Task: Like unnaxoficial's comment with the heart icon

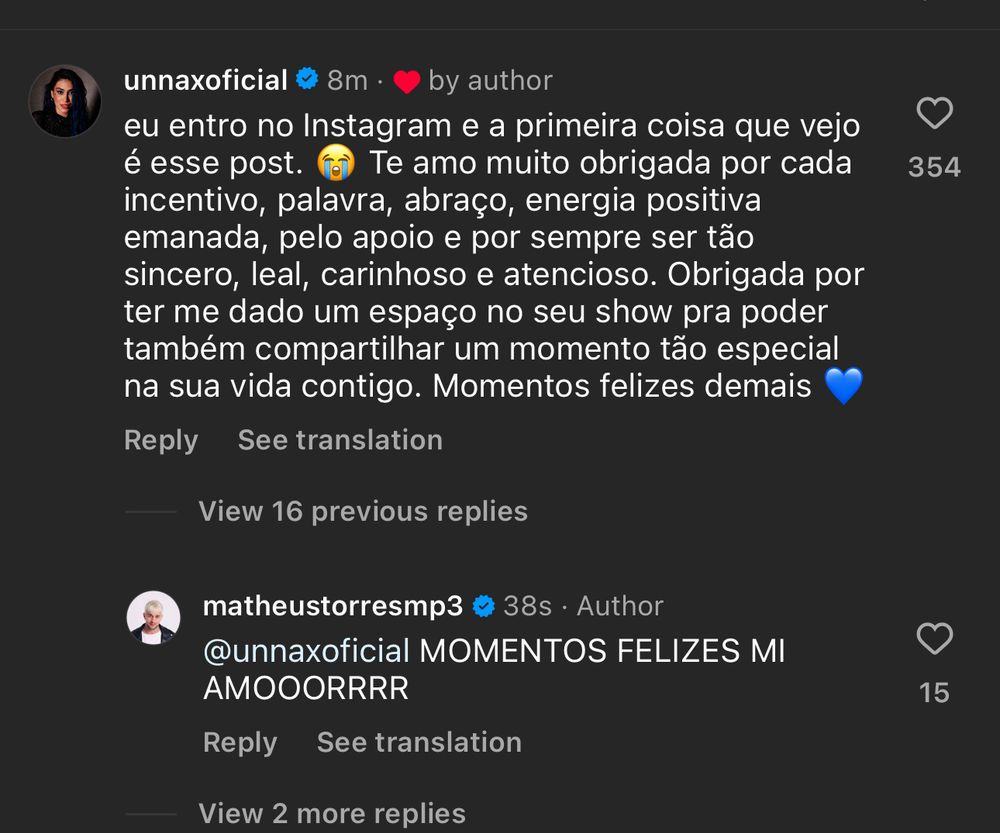Action: [x=934, y=114]
